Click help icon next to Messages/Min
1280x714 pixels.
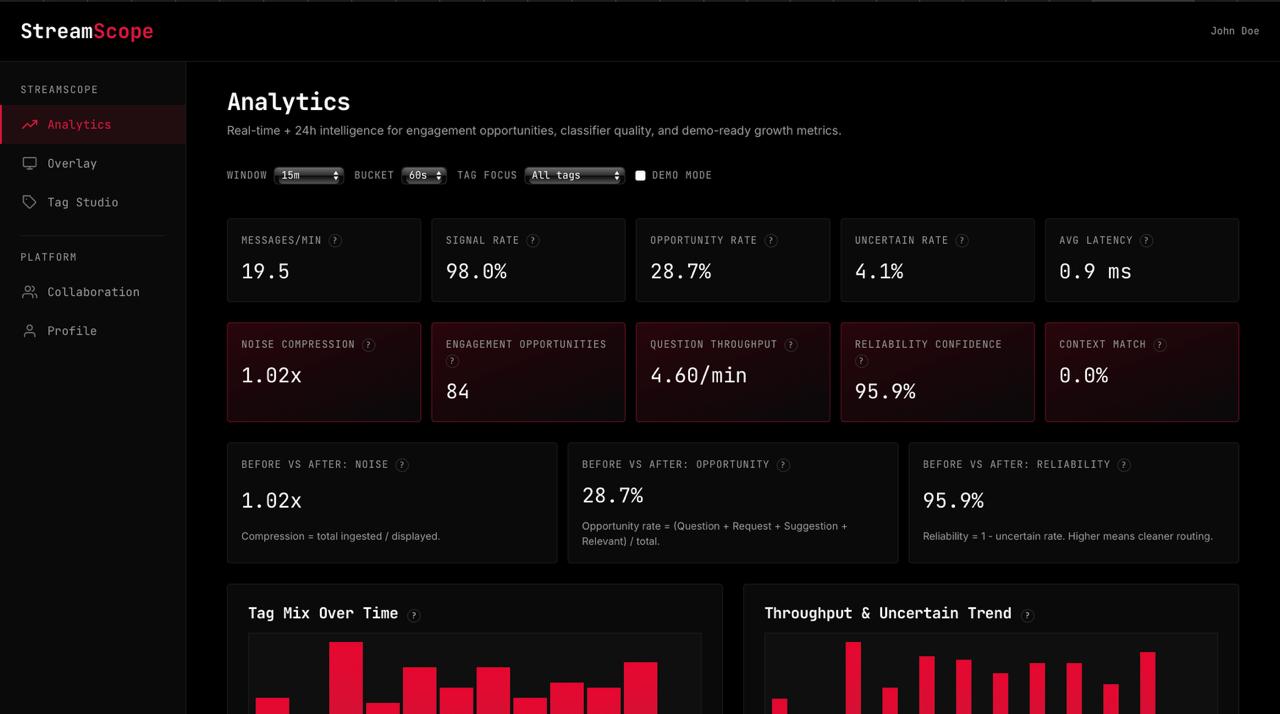[335, 241]
